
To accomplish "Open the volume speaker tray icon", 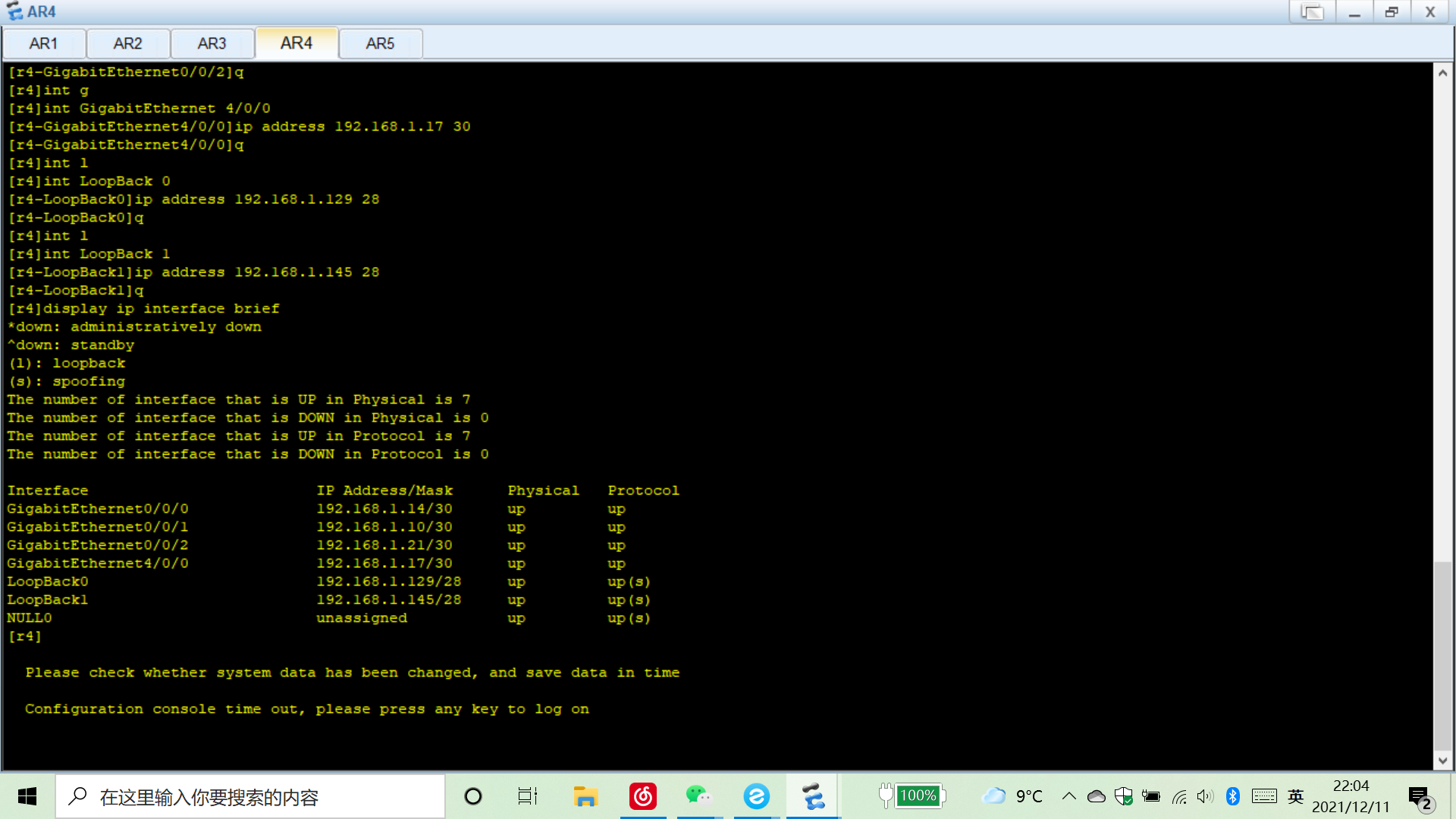I will pos(1205,796).
